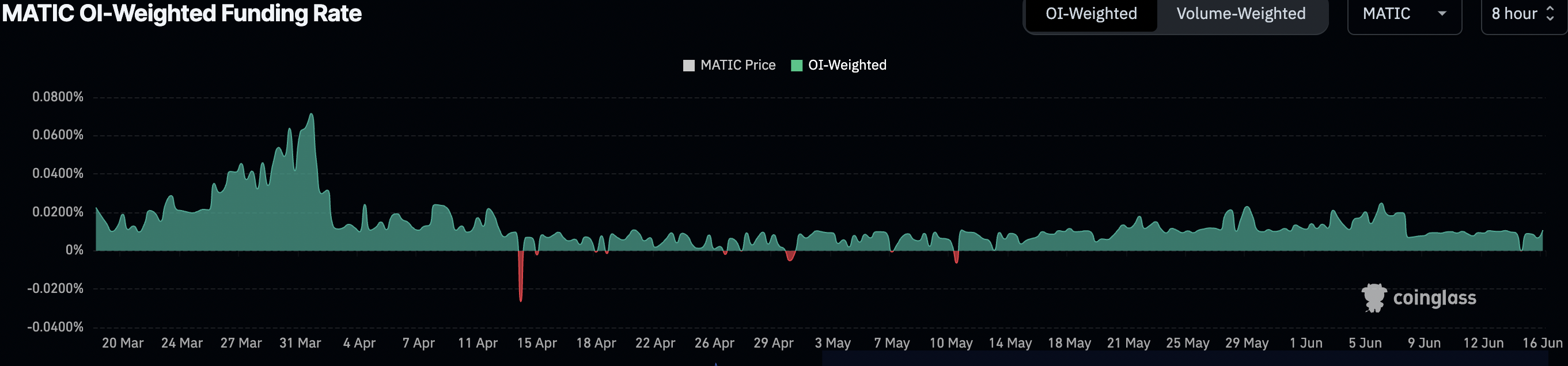The height and width of the screenshot is (366, 1568).
Task: Click the 15 Apr date label
Action: pyautogui.click(x=537, y=343)
